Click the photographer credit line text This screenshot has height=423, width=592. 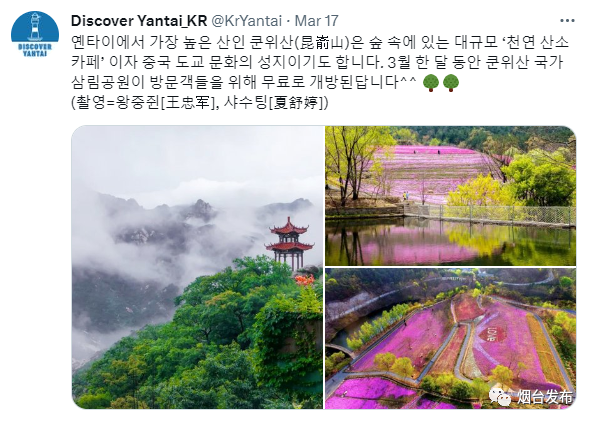coord(199,102)
